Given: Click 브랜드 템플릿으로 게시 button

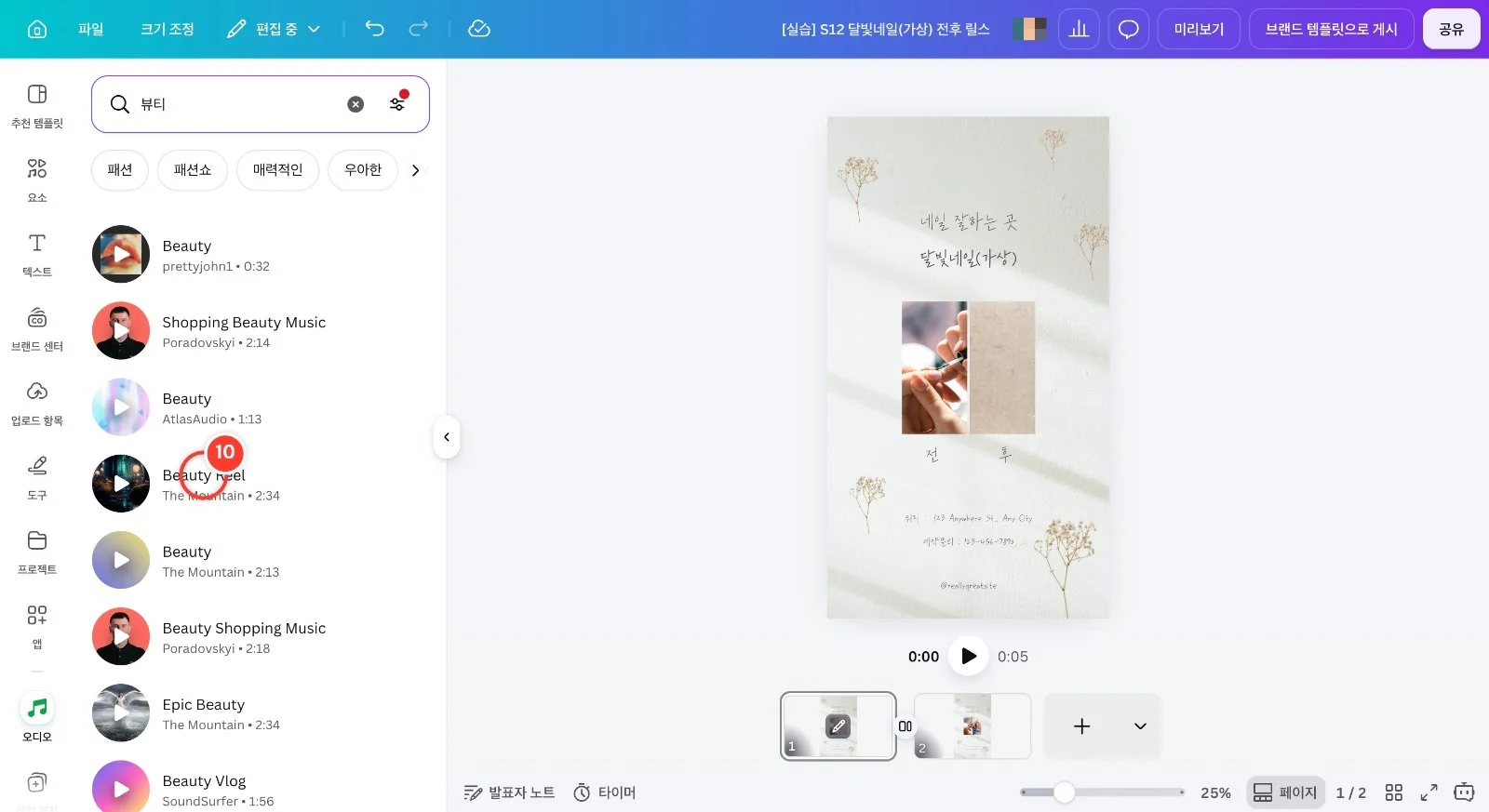Looking at the screenshot, I should coord(1332,29).
